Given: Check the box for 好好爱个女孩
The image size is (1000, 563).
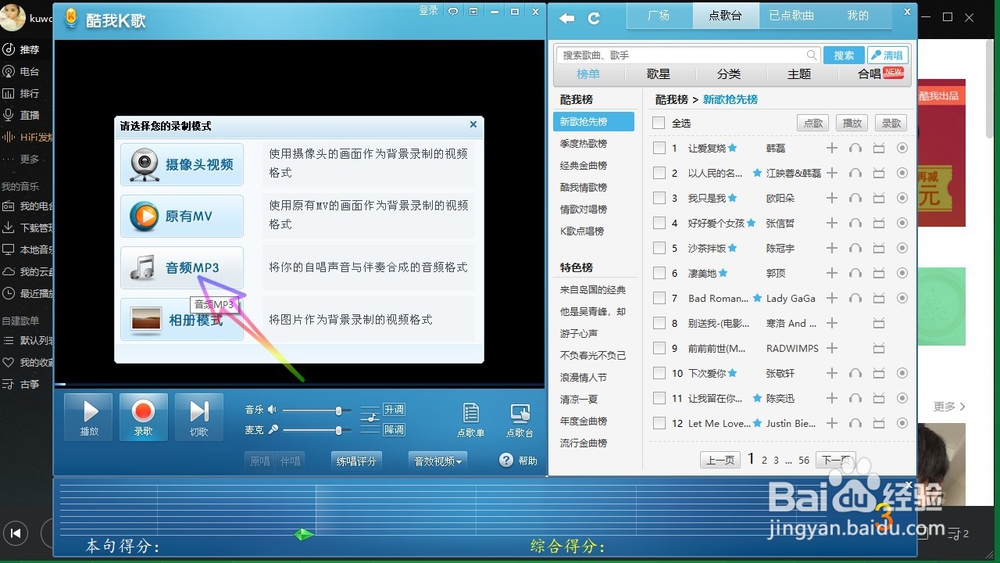Looking at the screenshot, I should point(659,223).
